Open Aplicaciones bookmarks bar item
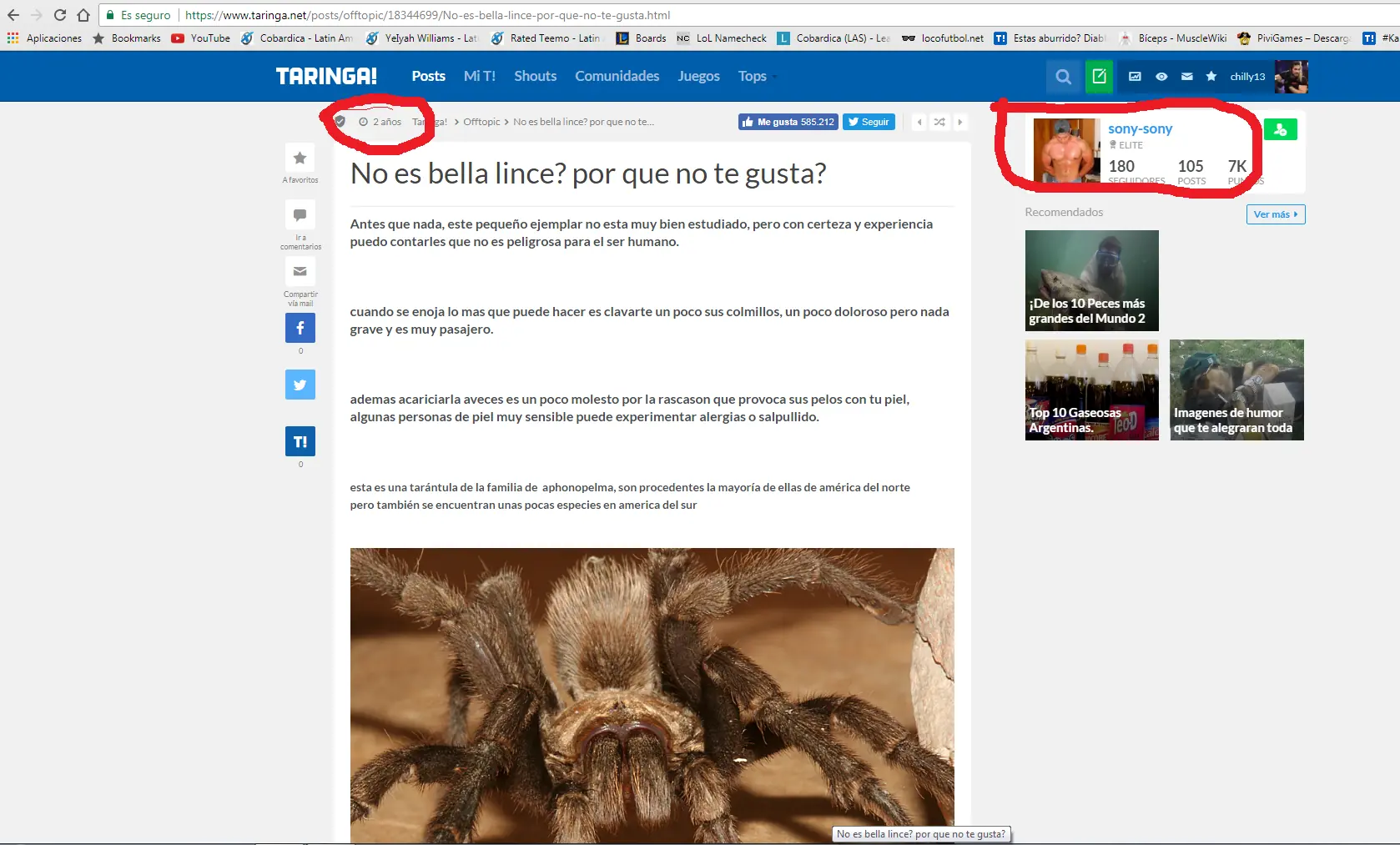The image size is (1400, 845). (x=44, y=38)
